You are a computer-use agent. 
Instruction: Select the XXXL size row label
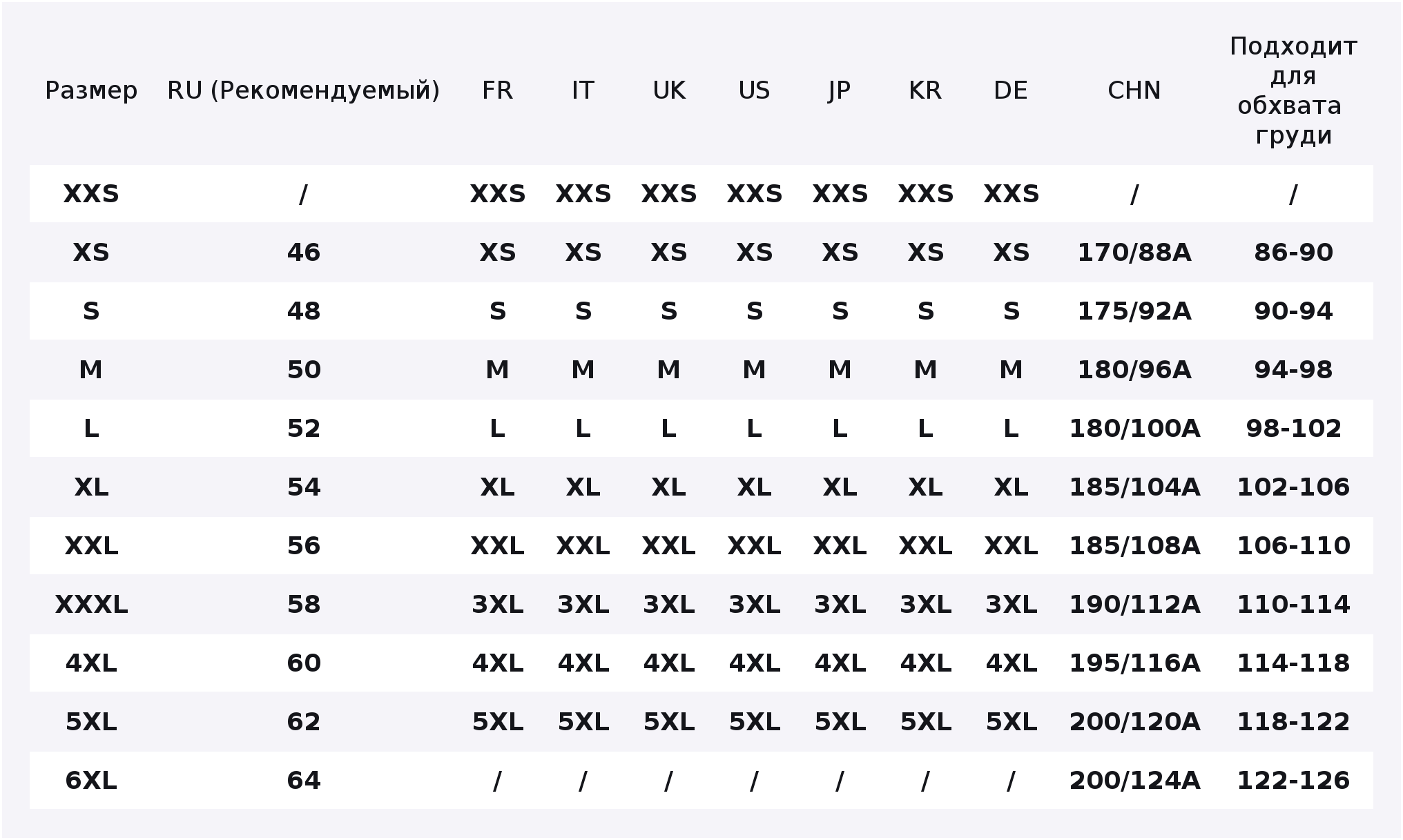tap(91, 605)
